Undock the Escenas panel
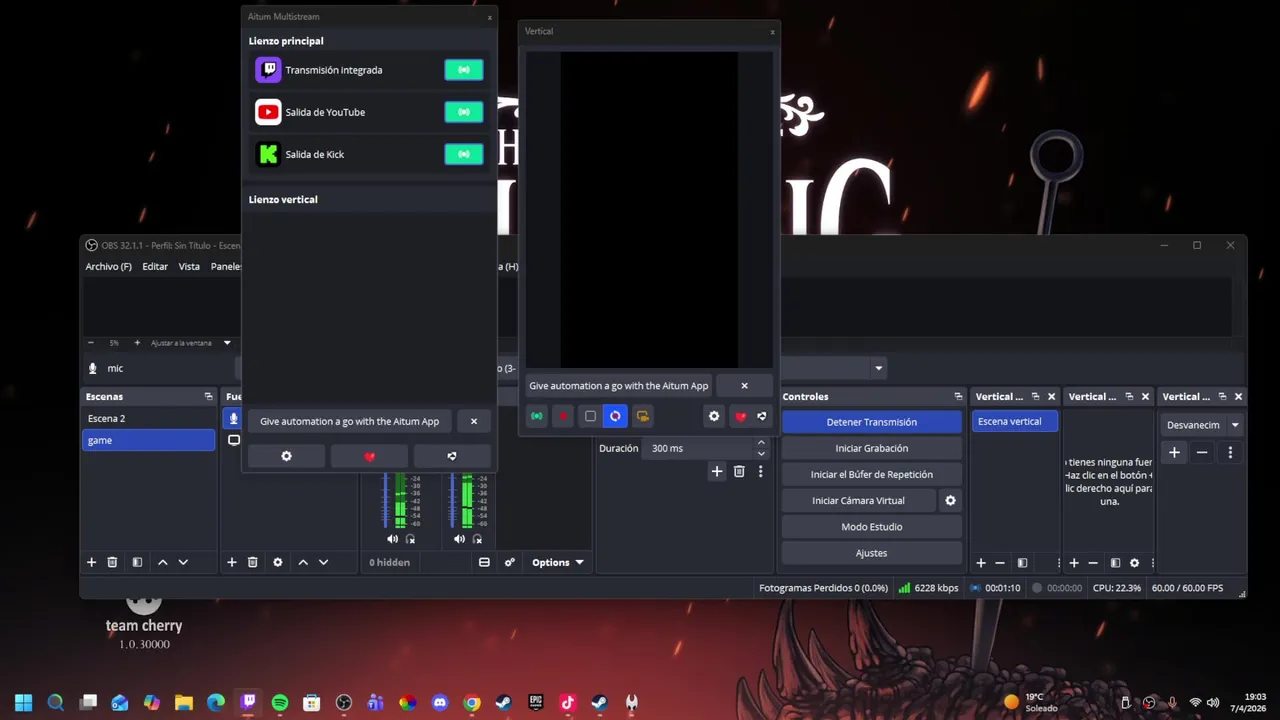The height and width of the screenshot is (720, 1280). [208, 397]
